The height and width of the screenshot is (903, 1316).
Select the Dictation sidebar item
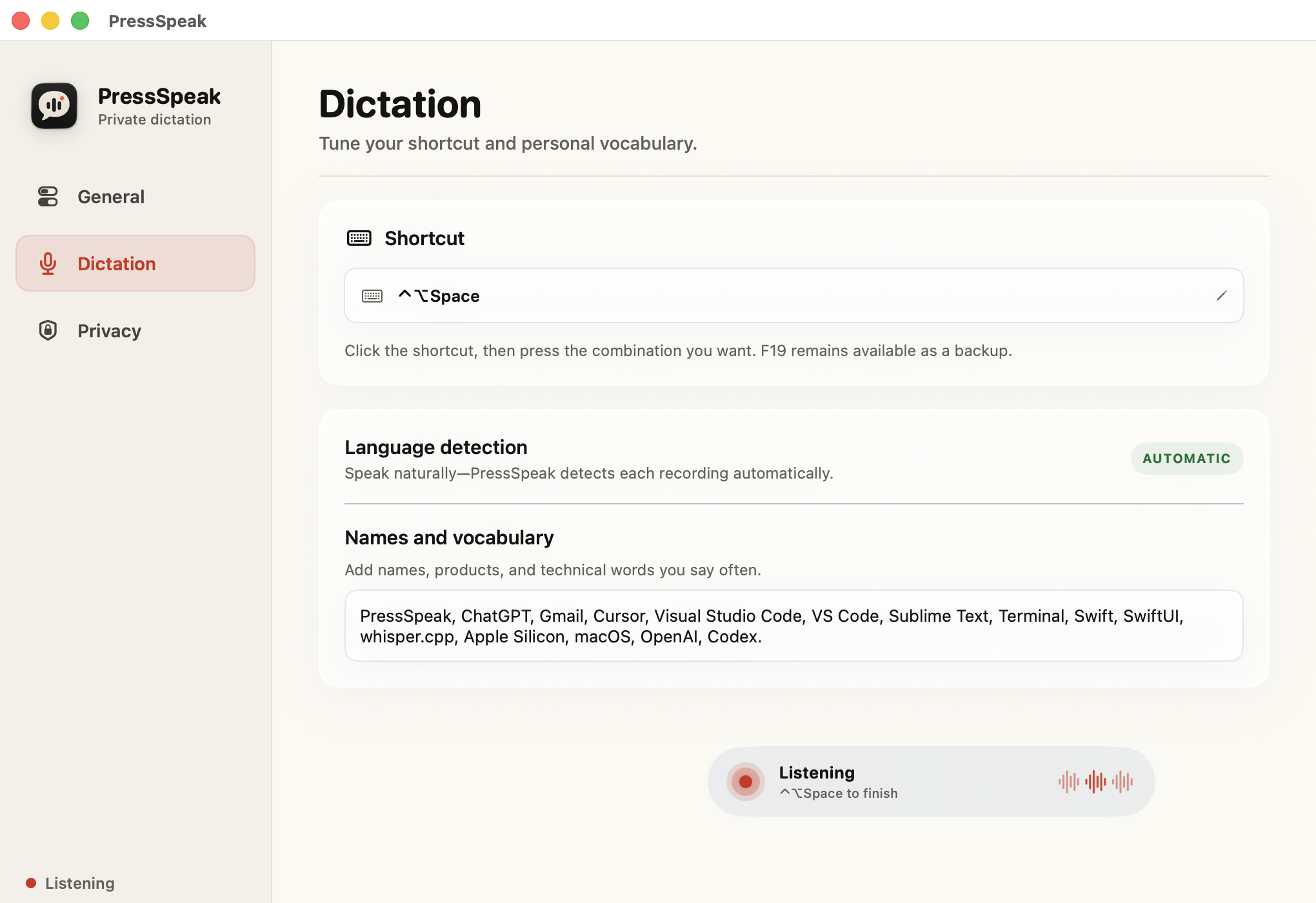[135, 263]
